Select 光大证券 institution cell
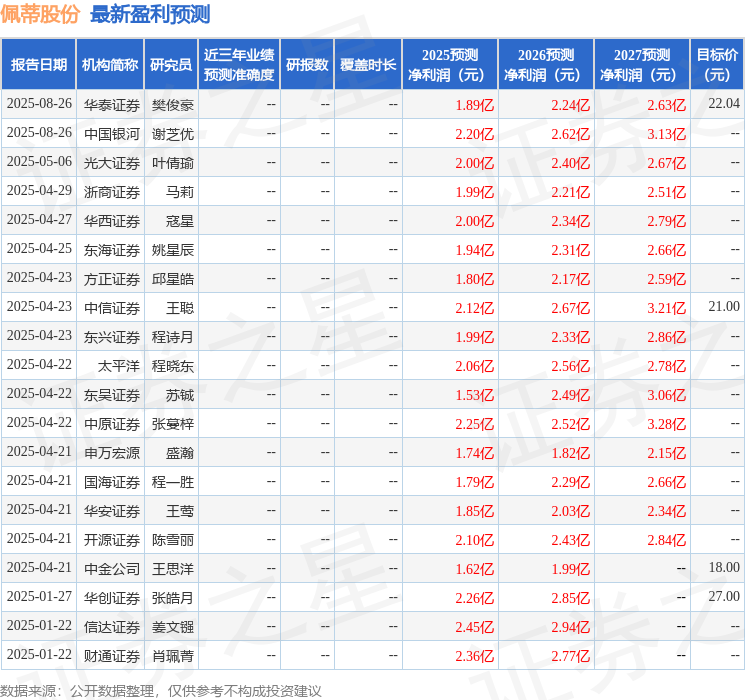The height and width of the screenshot is (700, 745). point(112,163)
